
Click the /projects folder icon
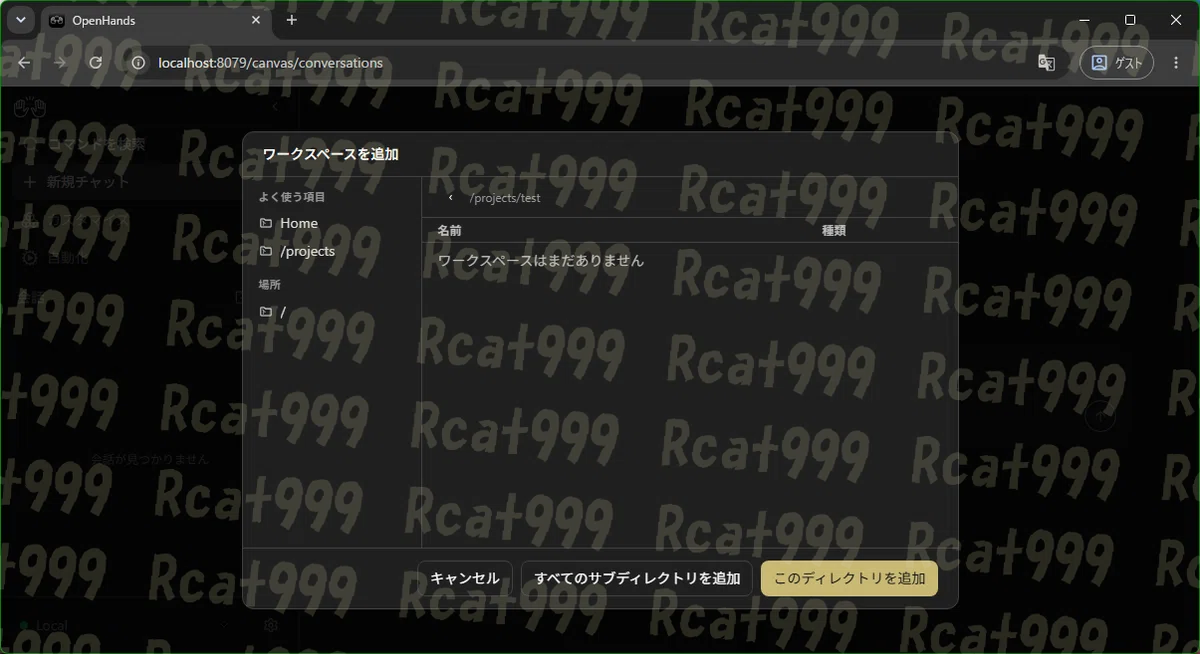[x=266, y=251]
